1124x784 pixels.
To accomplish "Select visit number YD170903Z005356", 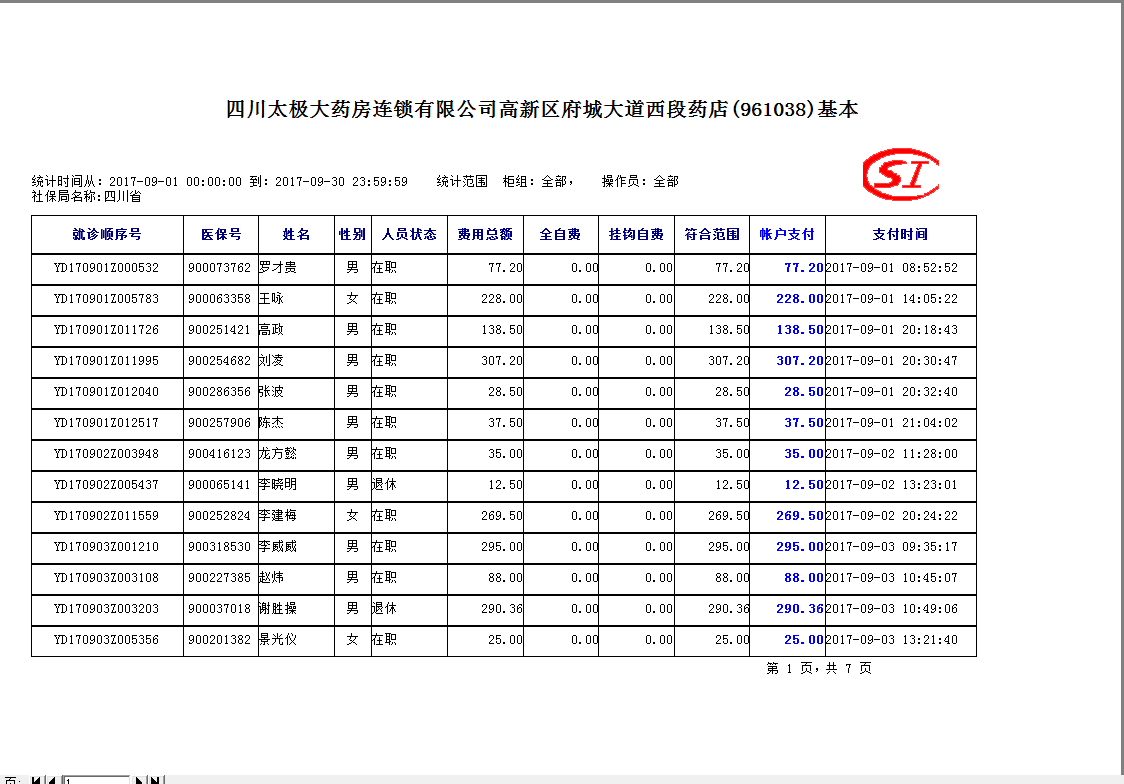I will pyautogui.click(x=106, y=640).
